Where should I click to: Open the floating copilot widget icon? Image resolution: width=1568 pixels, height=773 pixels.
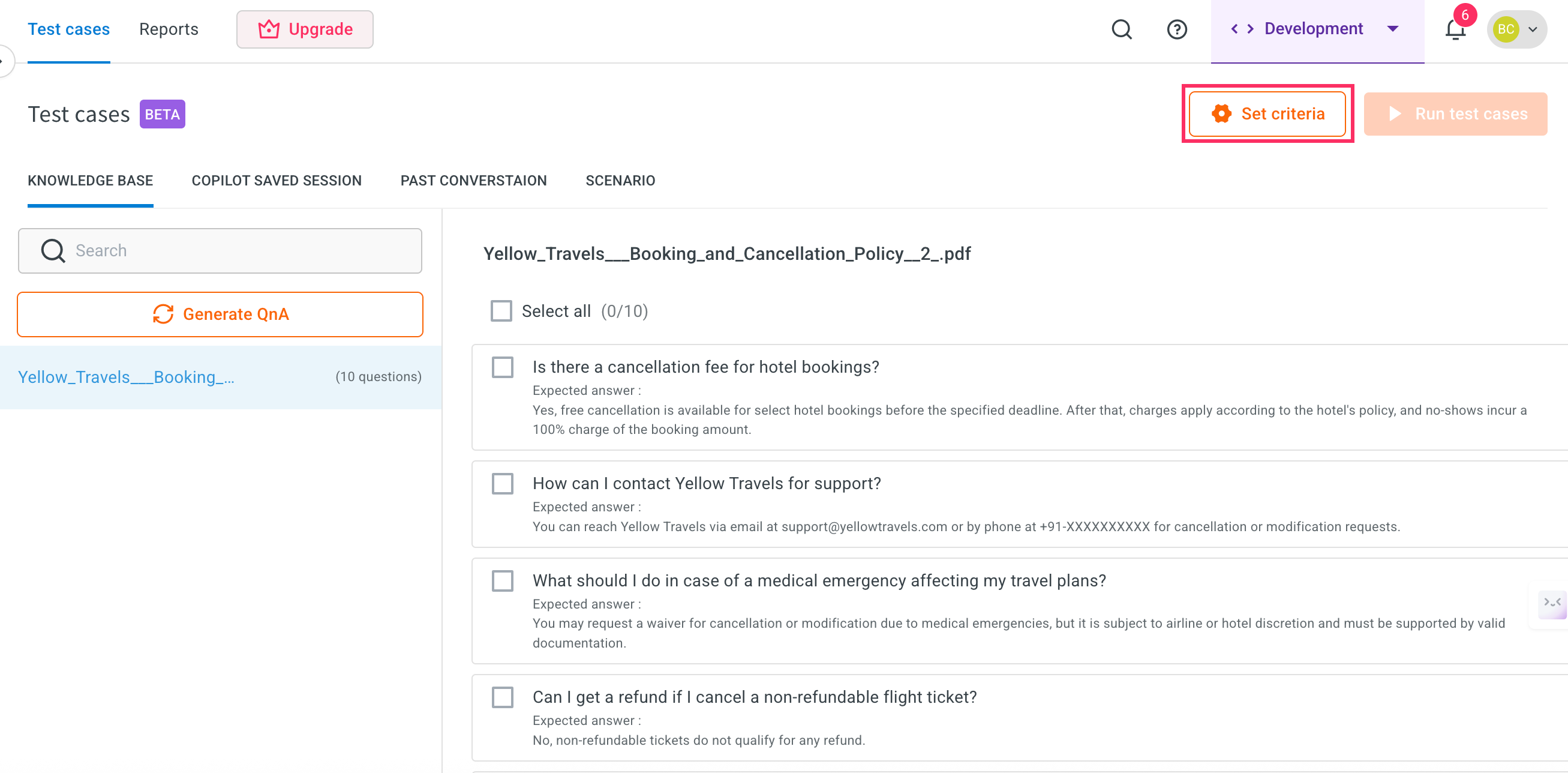(x=1552, y=604)
